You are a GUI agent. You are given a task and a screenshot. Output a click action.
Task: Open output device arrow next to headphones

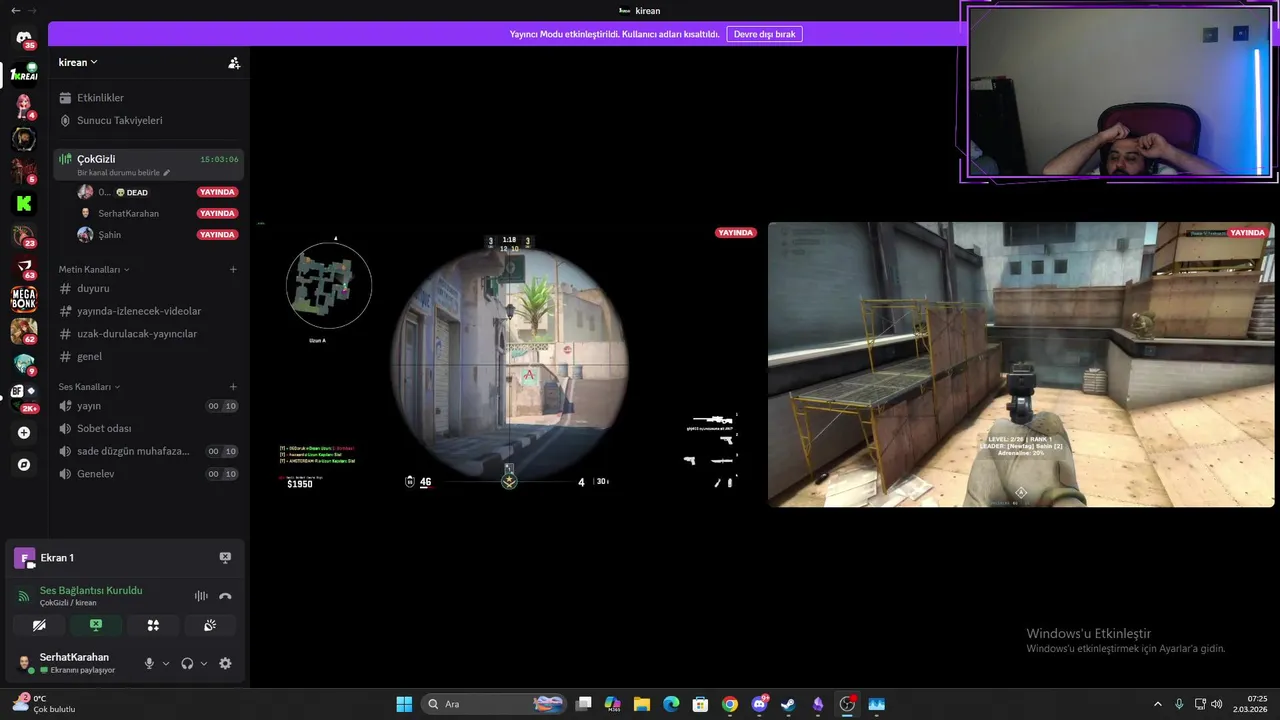204,663
